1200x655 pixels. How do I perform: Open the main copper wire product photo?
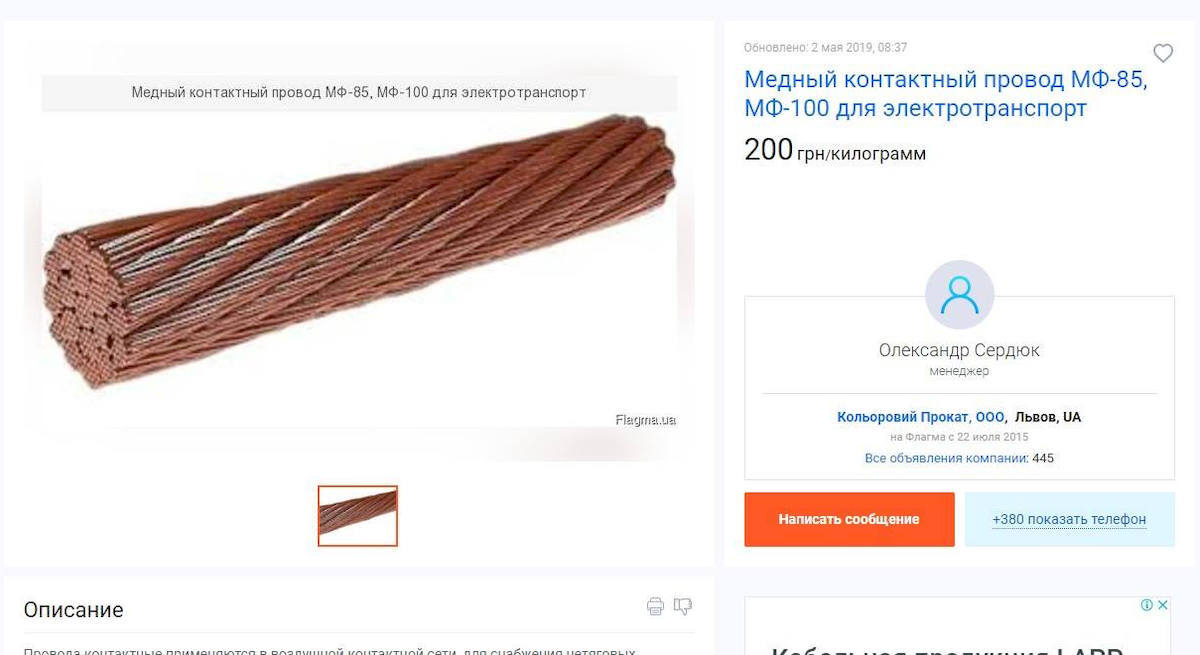(x=359, y=256)
